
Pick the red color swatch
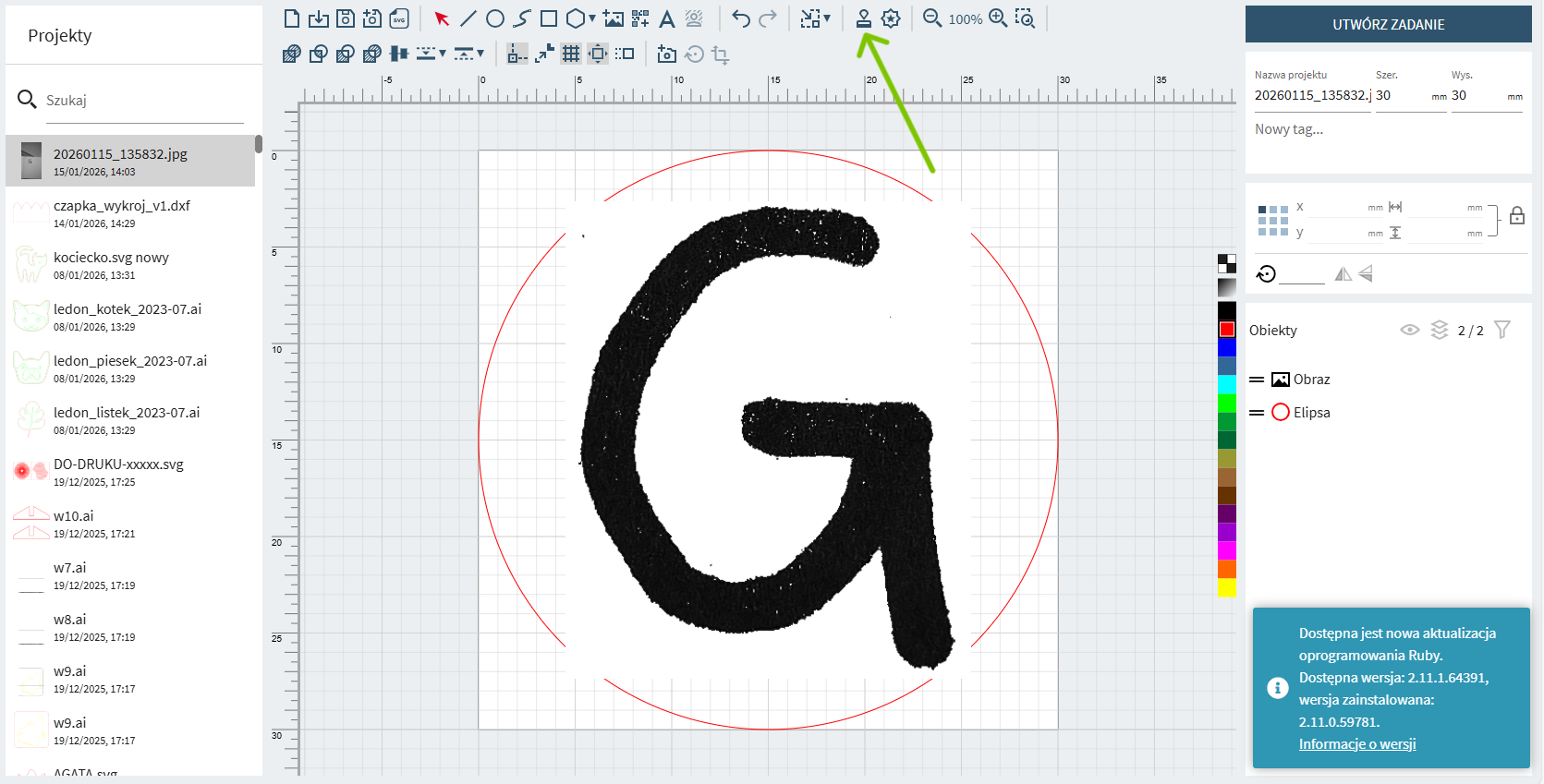[x=1227, y=330]
